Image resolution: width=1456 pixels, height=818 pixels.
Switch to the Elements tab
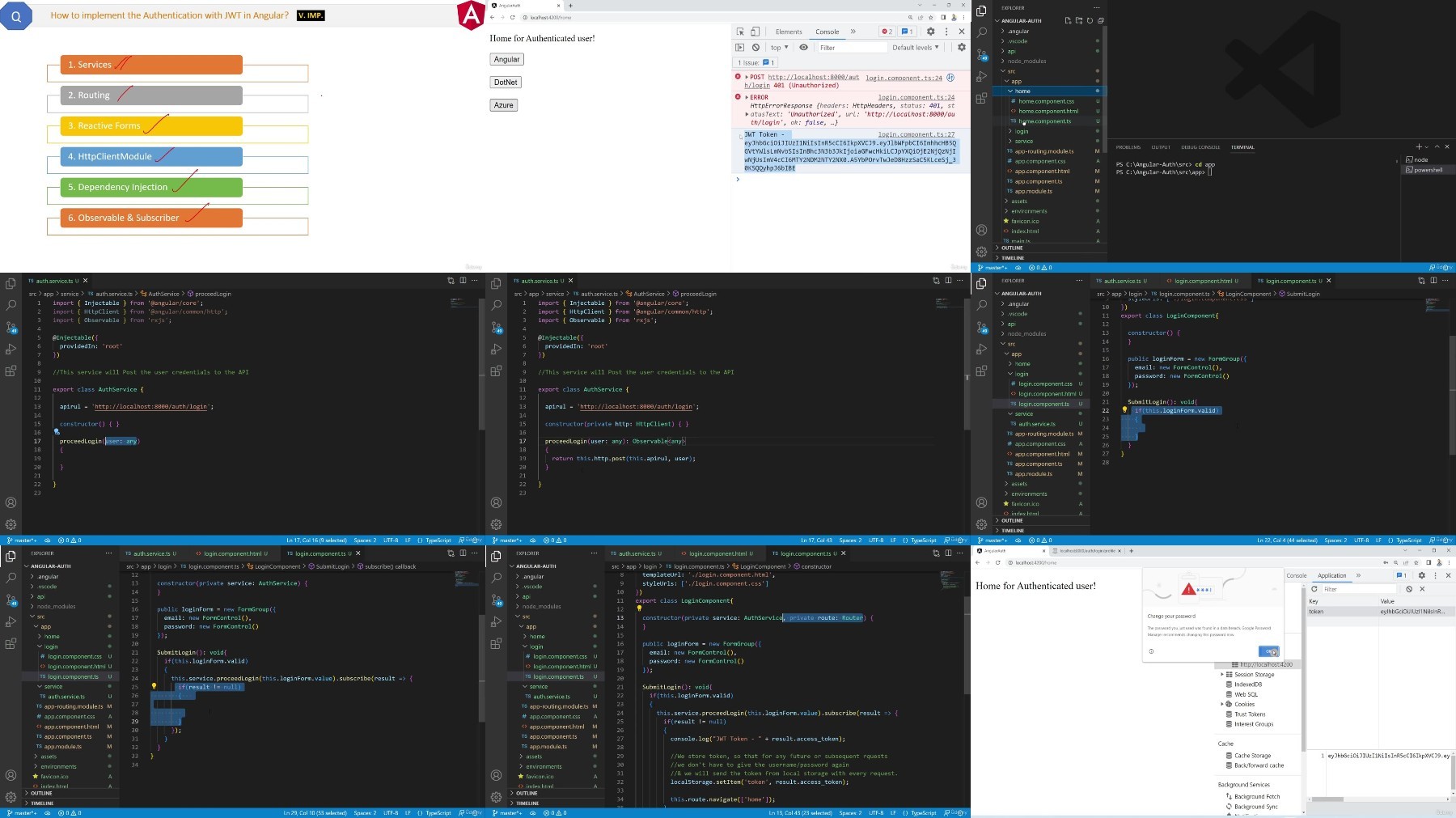click(789, 32)
